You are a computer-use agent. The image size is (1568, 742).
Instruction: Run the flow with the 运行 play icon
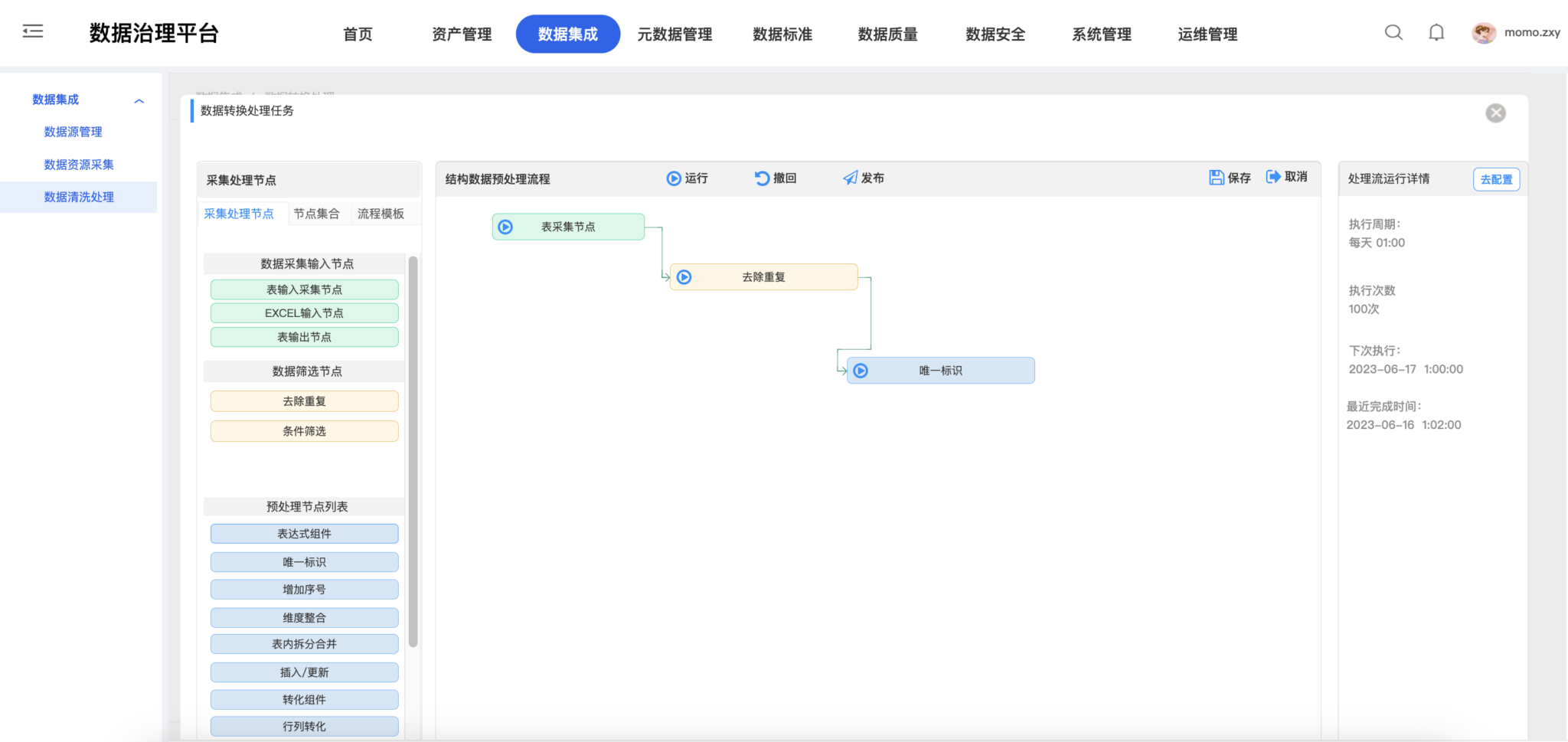(674, 178)
